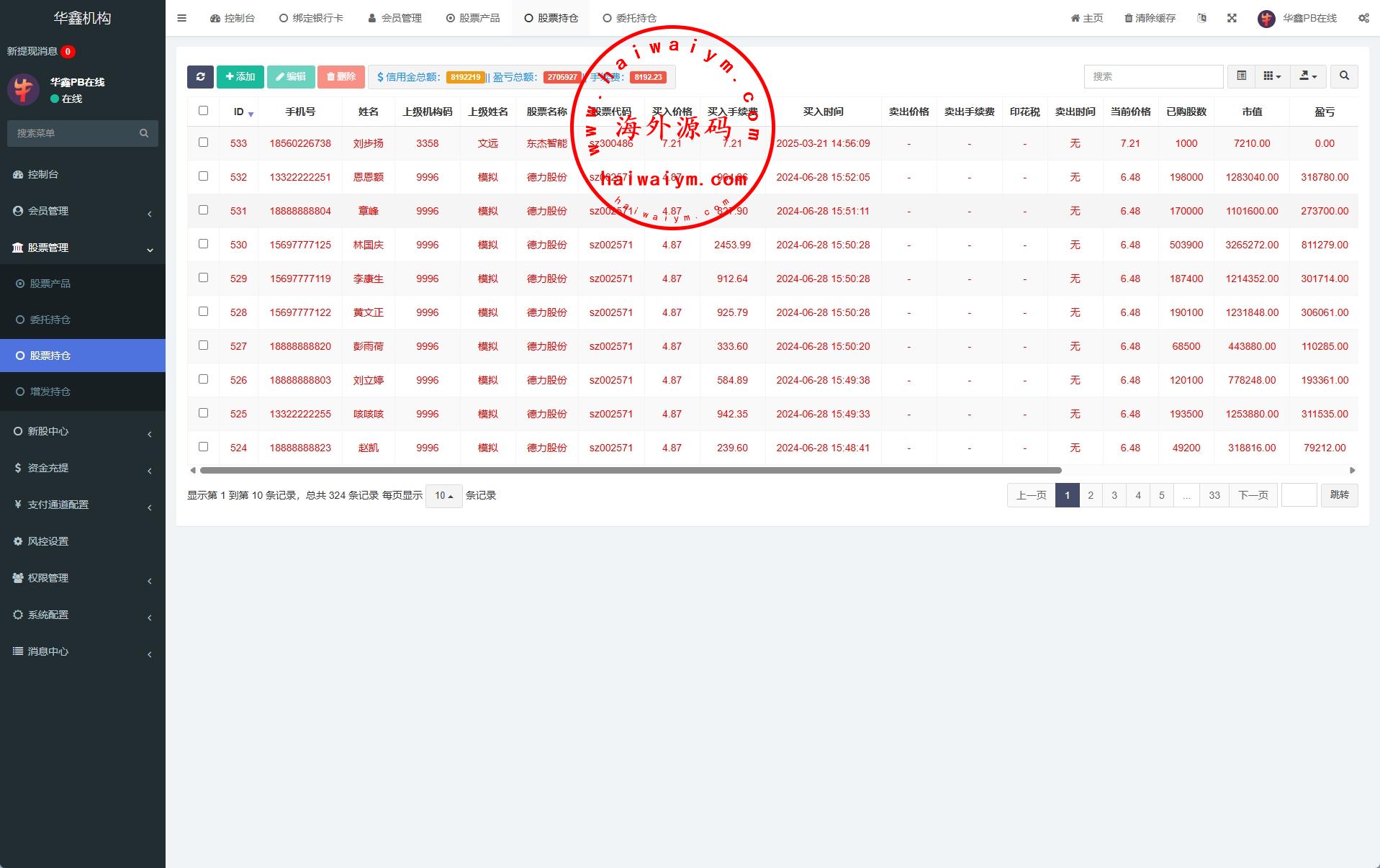This screenshot has height=868, width=1380.
Task: Check the select-all checkbox in table header
Action: (203, 111)
